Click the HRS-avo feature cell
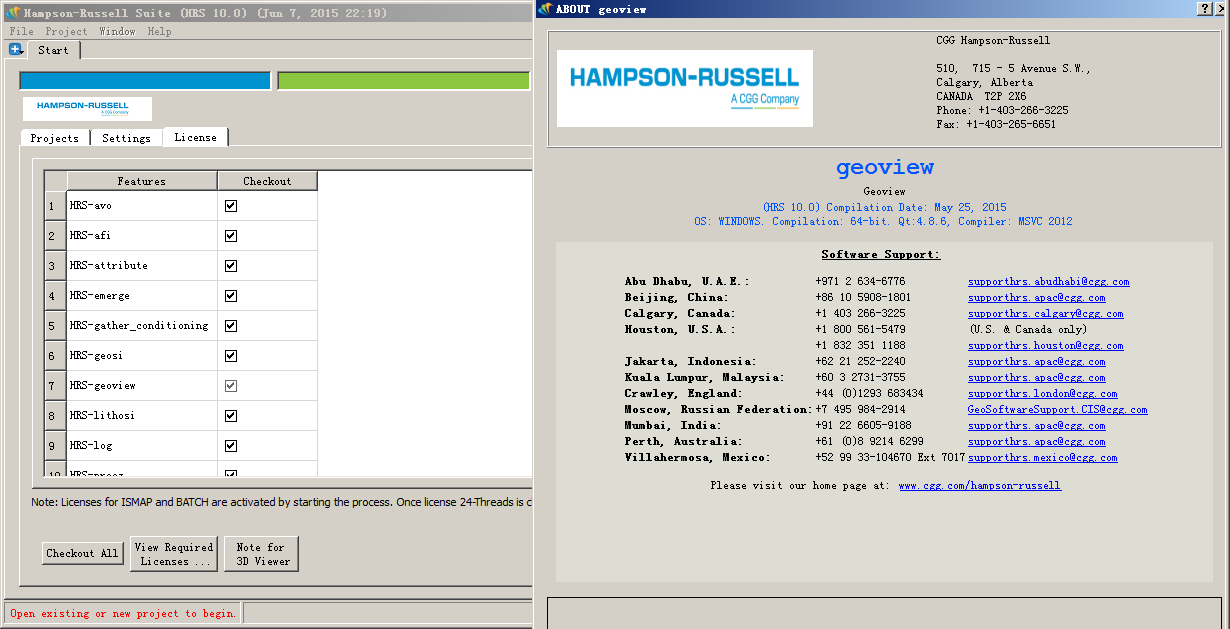Viewport: 1230px width, 629px height. pyautogui.click(x=142, y=206)
